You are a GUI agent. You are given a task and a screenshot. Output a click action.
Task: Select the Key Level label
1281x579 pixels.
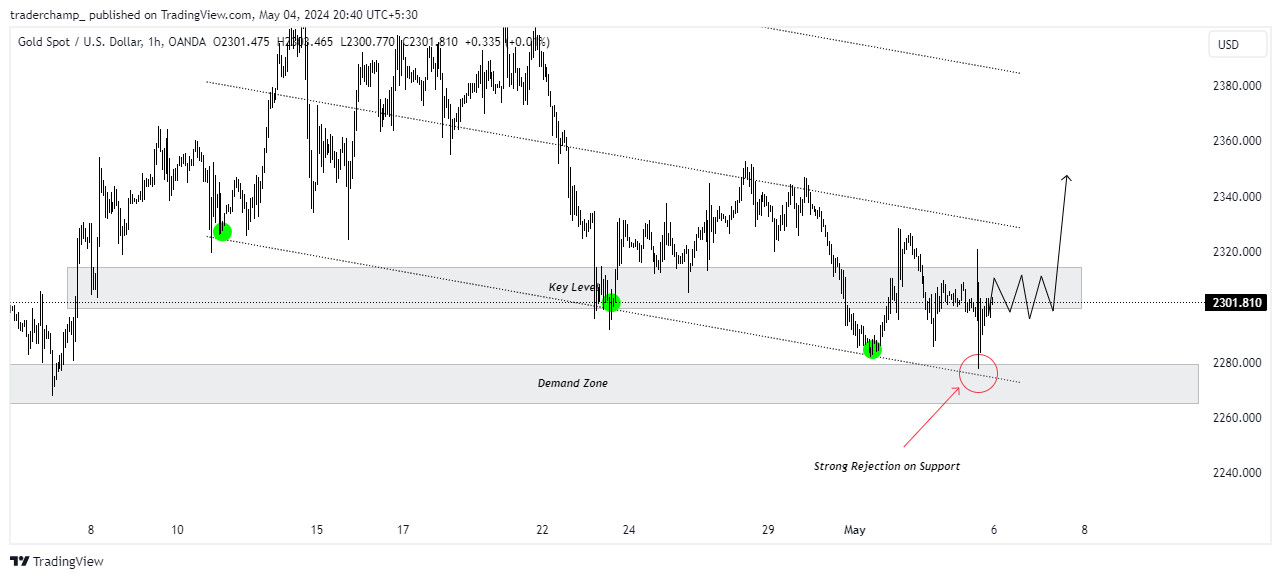(x=573, y=287)
